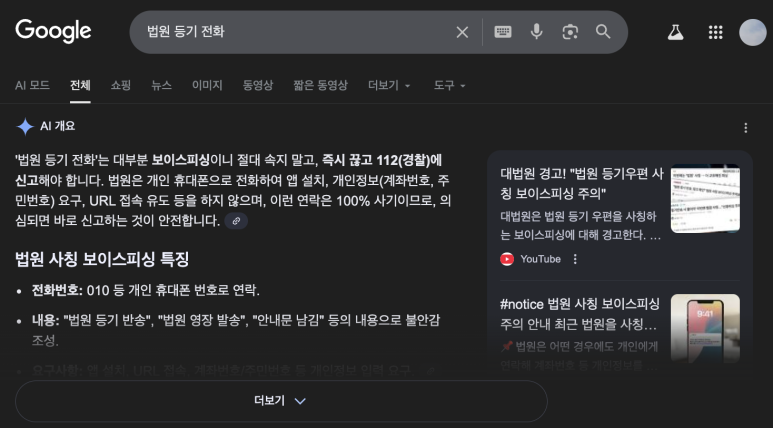Image resolution: width=773 pixels, height=428 pixels.
Task: Open Search Labs flask icon
Action: coord(675,33)
